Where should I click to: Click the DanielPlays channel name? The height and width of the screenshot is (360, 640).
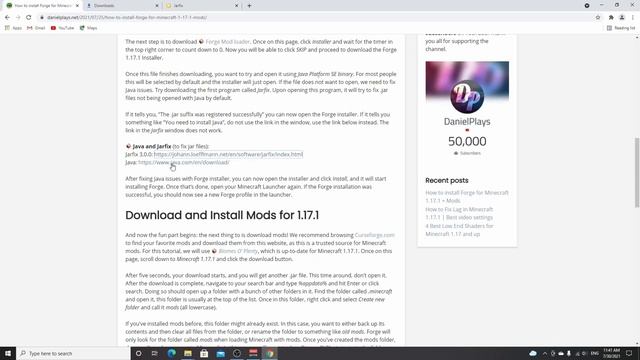467,122
